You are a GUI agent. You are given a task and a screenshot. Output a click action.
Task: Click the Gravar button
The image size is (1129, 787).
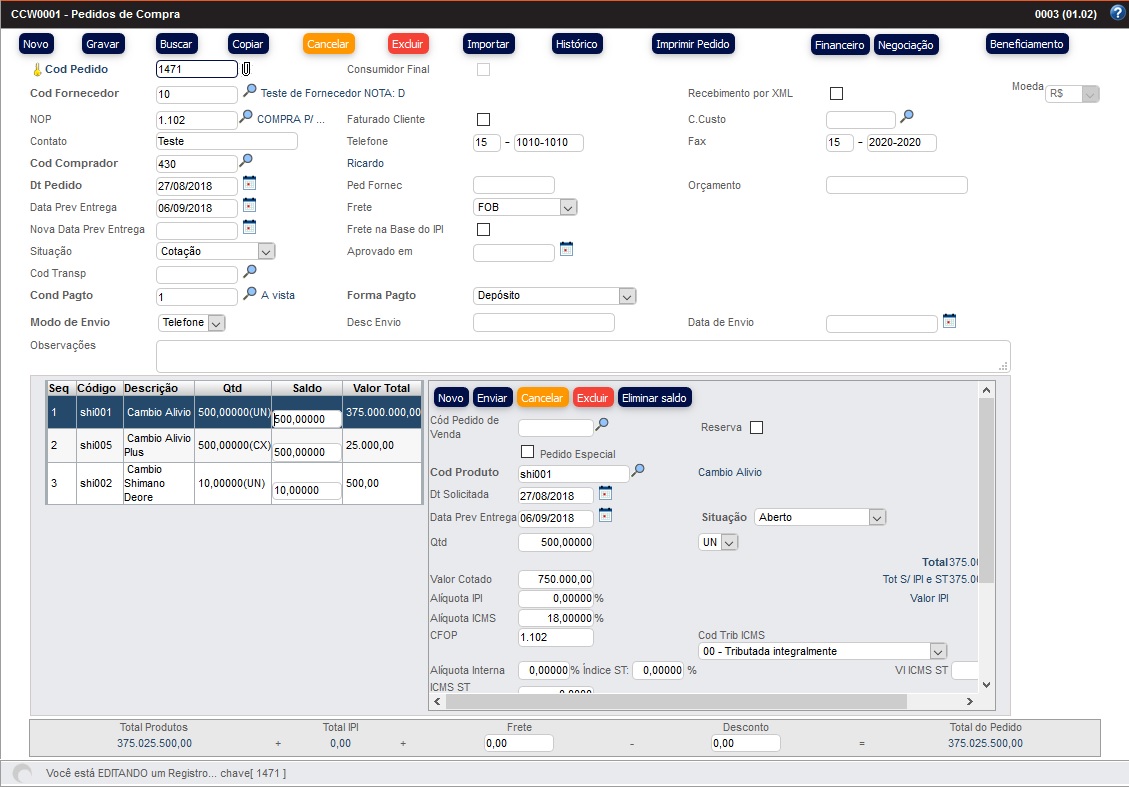tap(103, 44)
